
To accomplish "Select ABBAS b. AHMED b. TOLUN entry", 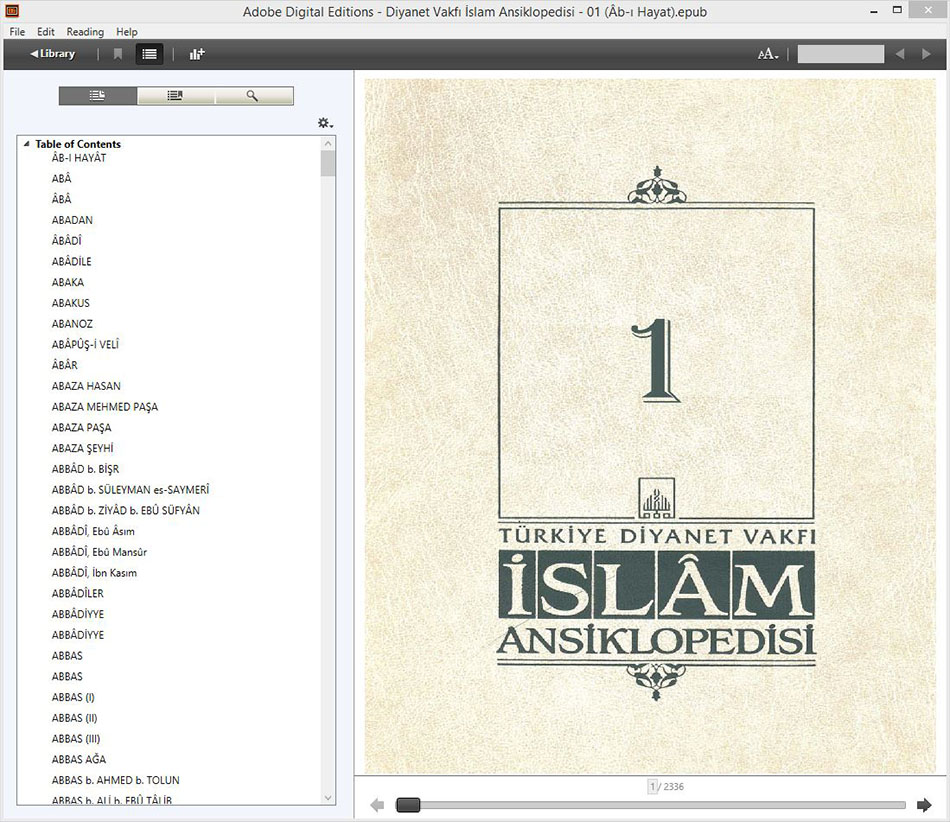I will click(116, 780).
